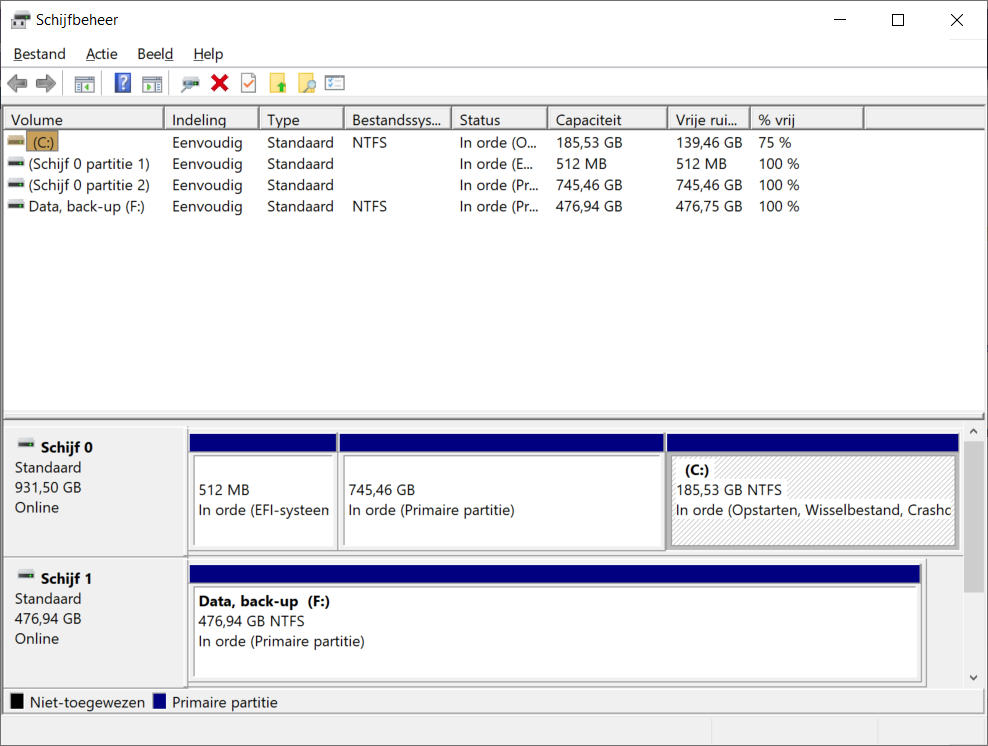Image resolution: width=988 pixels, height=746 pixels.
Task: Click the folder with magnifier icon
Action: click(x=306, y=84)
